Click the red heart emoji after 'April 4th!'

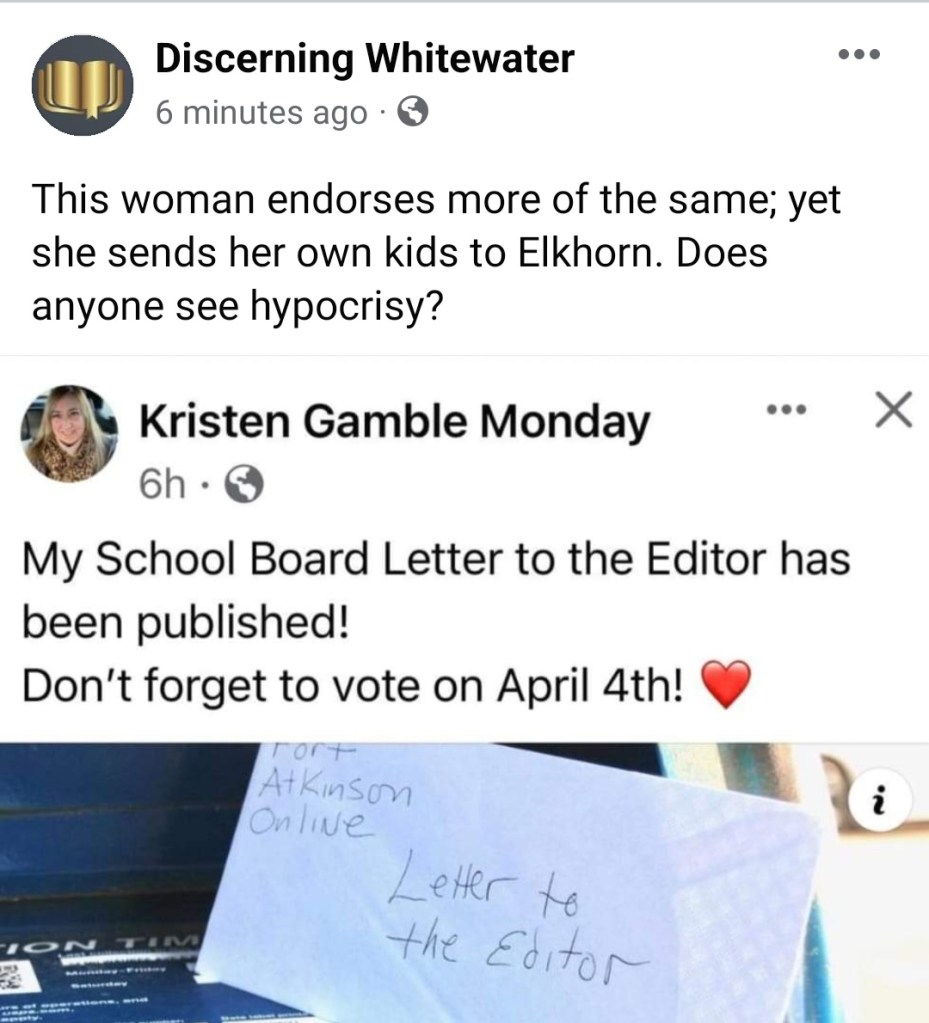pos(726,684)
